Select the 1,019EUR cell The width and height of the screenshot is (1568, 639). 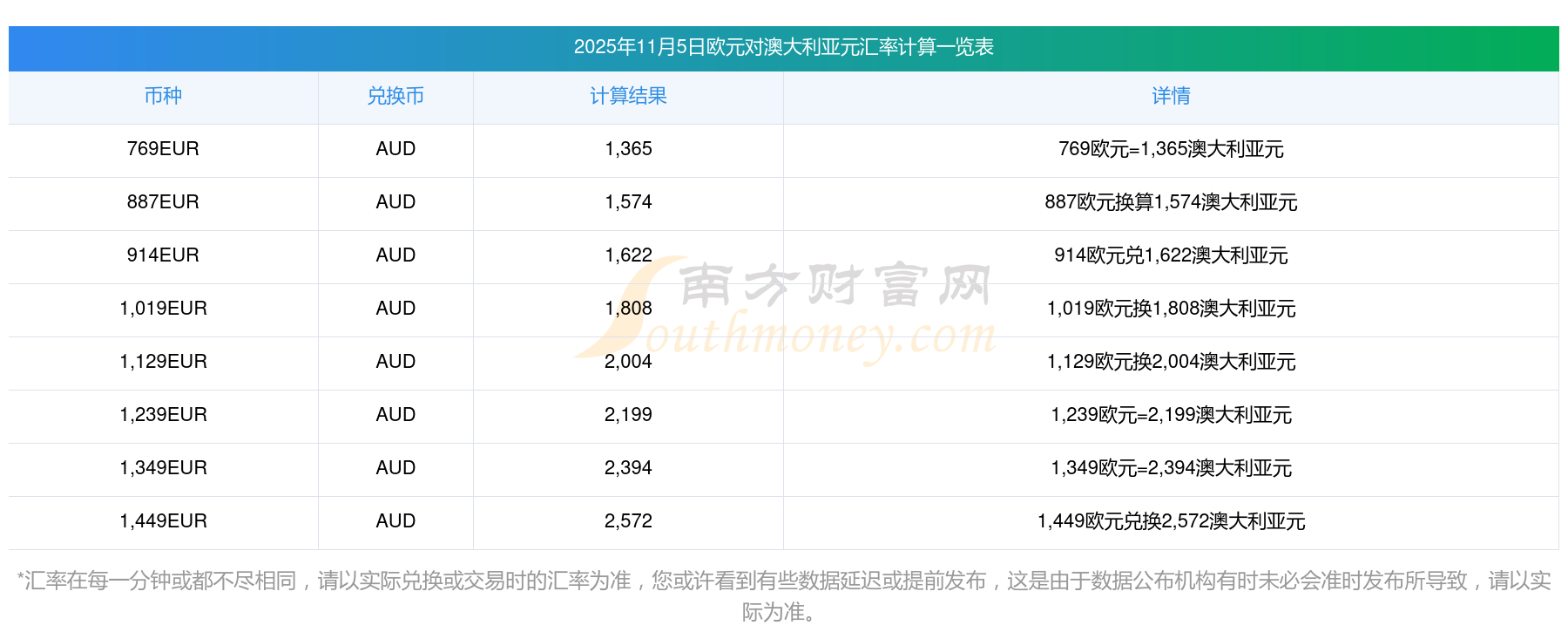pyautogui.click(x=163, y=309)
